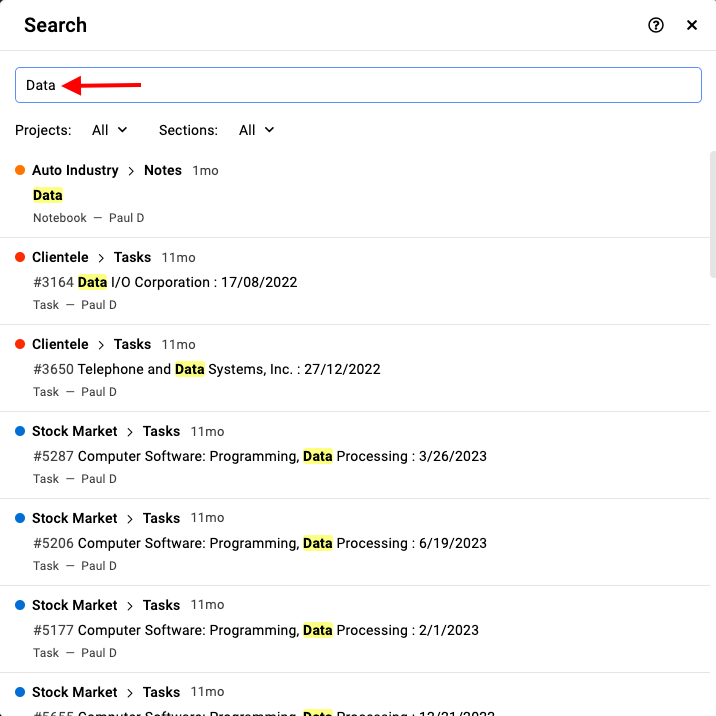Click the search field containing Data
Image resolution: width=716 pixels, height=716 pixels.
[x=358, y=85]
